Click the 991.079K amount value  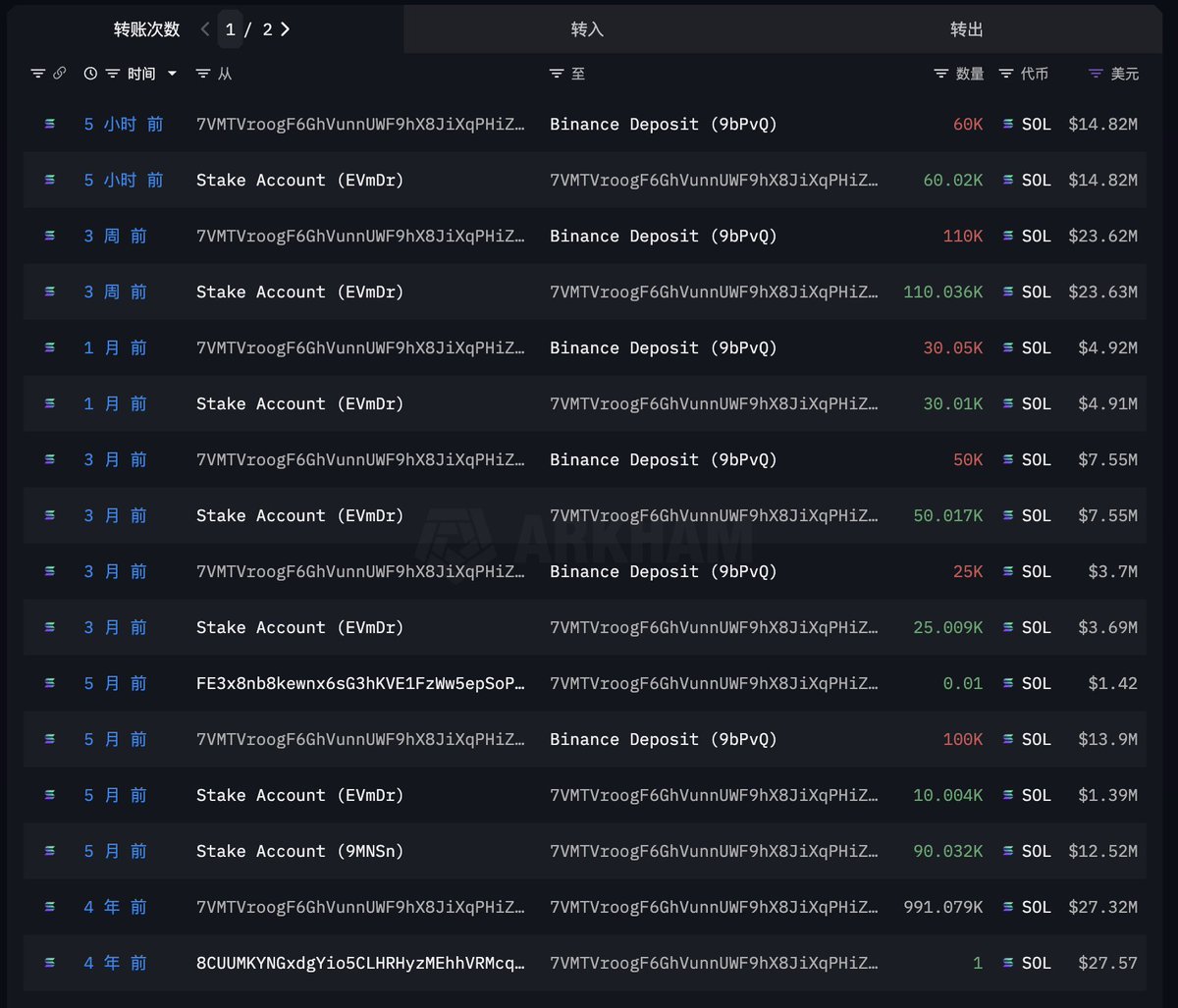pyautogui.click(x=943, y=907)
